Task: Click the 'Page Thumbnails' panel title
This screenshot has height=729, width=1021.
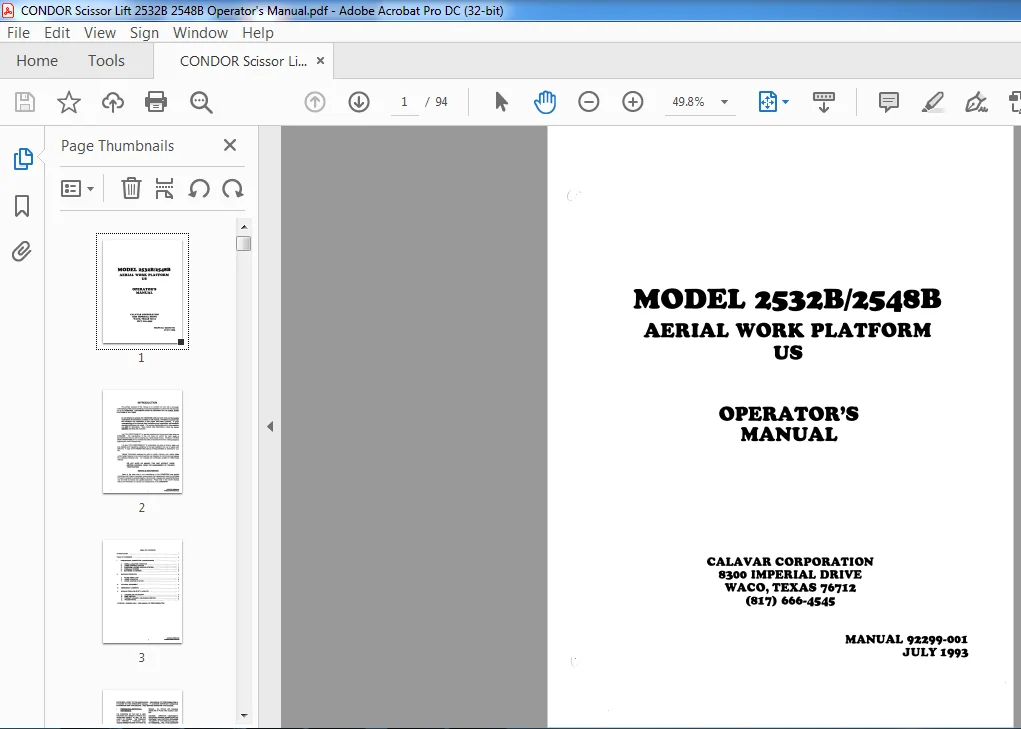Action: pyautogui.click(x=117, y=146)
